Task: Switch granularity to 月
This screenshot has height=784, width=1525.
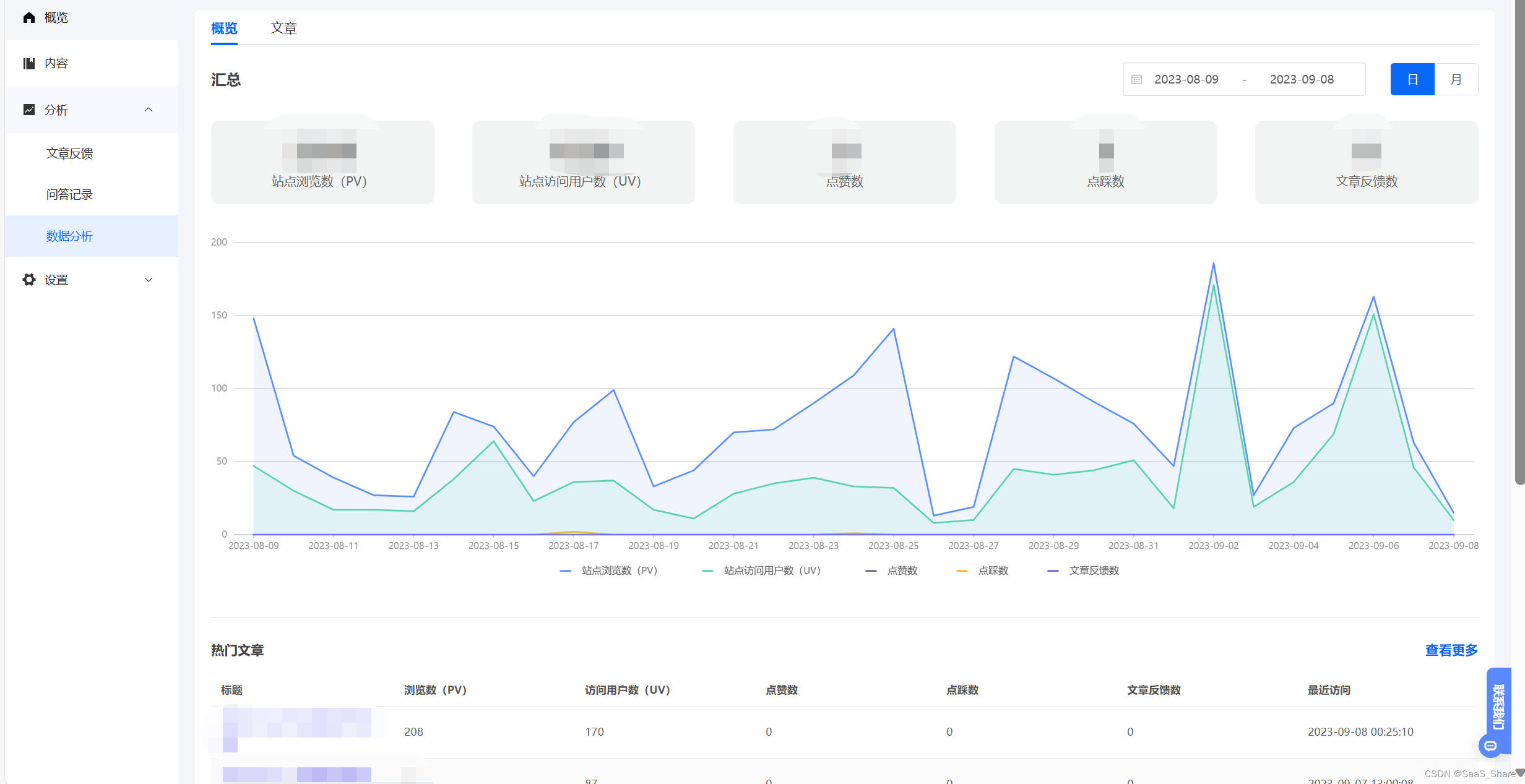Action: coord(1456,79)
